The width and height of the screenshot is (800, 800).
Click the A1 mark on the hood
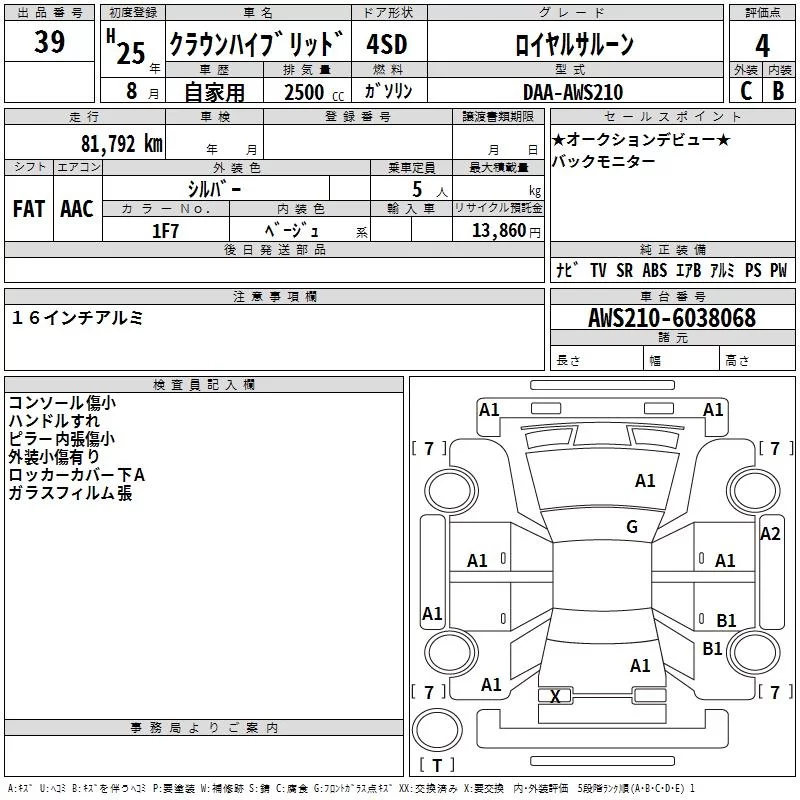645,481
